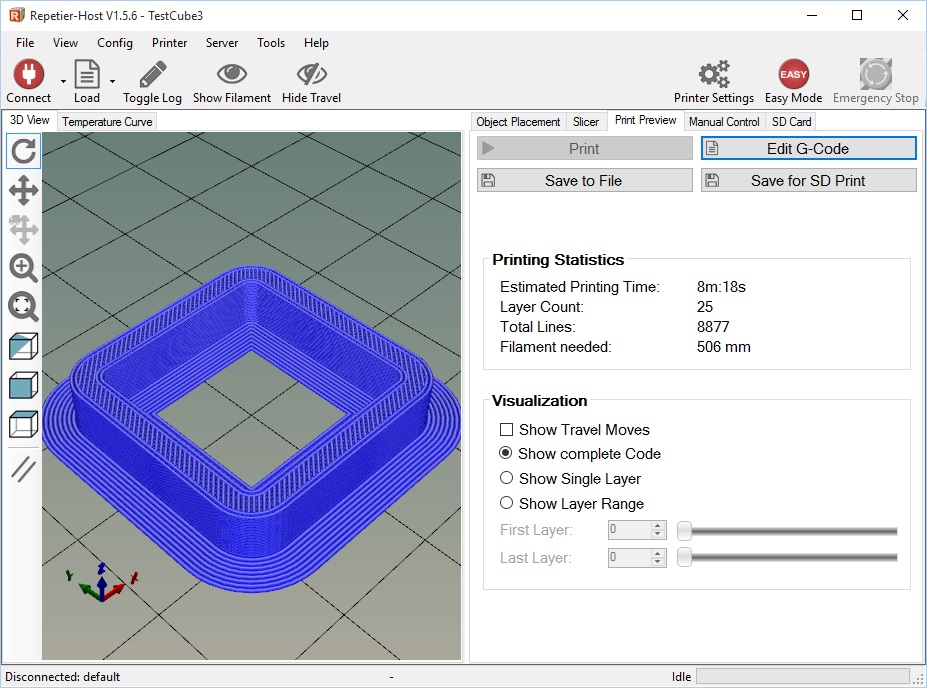The width and height of the screenshot is (927, 688).
Task: Toggle the log with the pencil icon
Action: click(153, 74)
